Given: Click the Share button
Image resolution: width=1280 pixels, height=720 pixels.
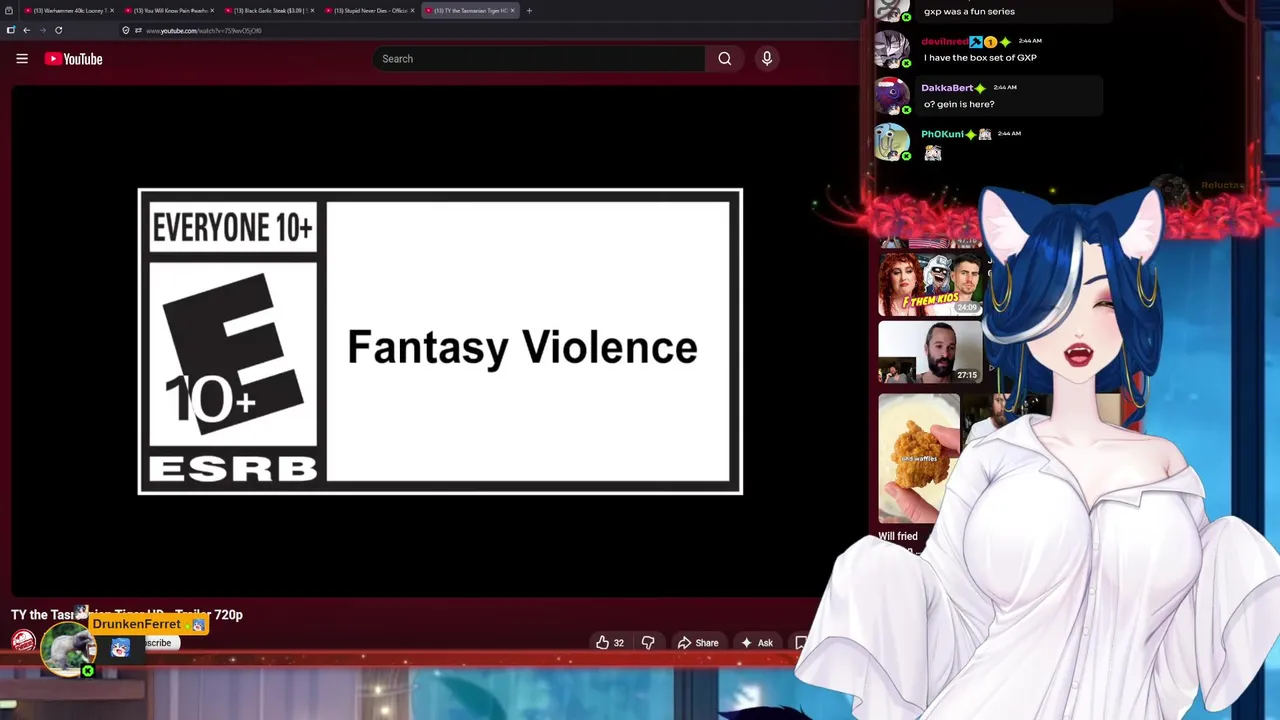Looking at the screenshot, I should (x=697, y=643).
